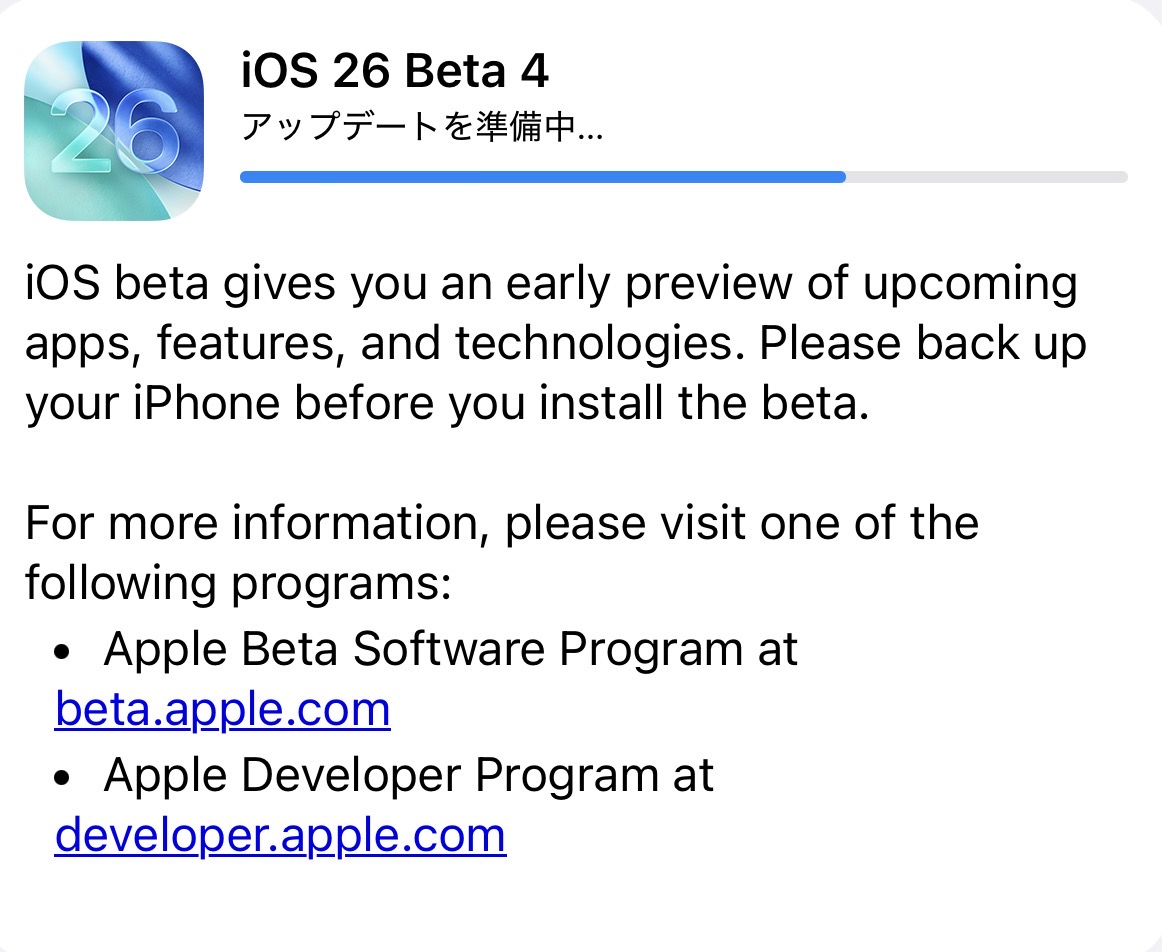Click the "Apple Beta Software Program at" text
Screen dimensions: 1162x952
[450, 650]
